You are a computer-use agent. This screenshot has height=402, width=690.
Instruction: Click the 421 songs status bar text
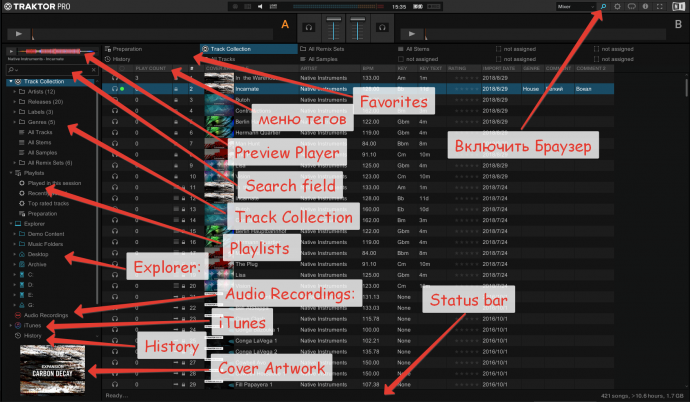point(642,396)
